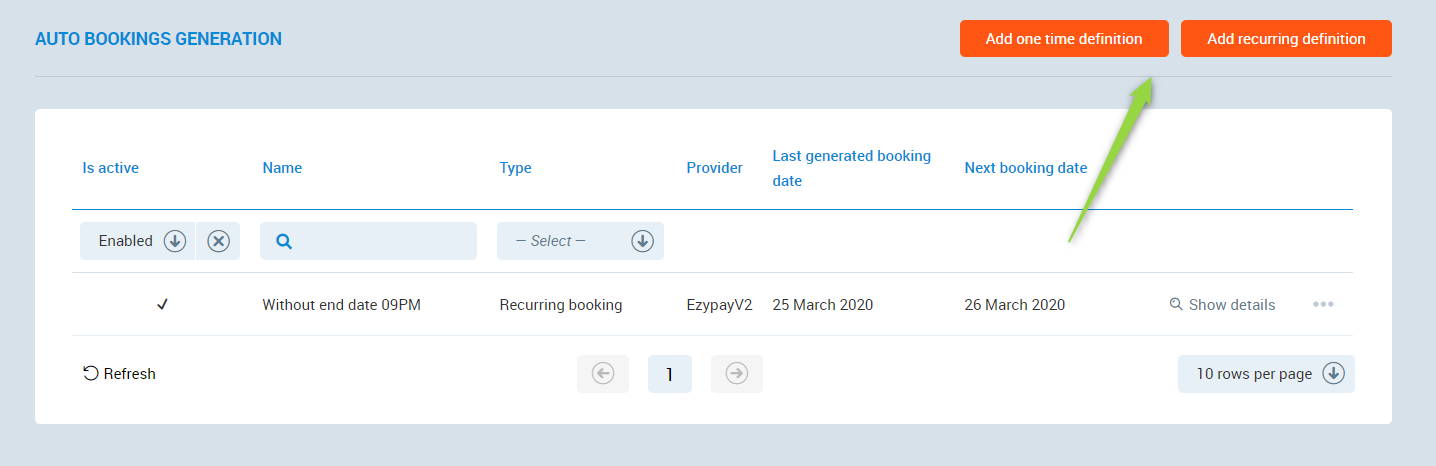Click the Add one time definition button
This screenshot has width=1436, height=466.
point(1064,39)
